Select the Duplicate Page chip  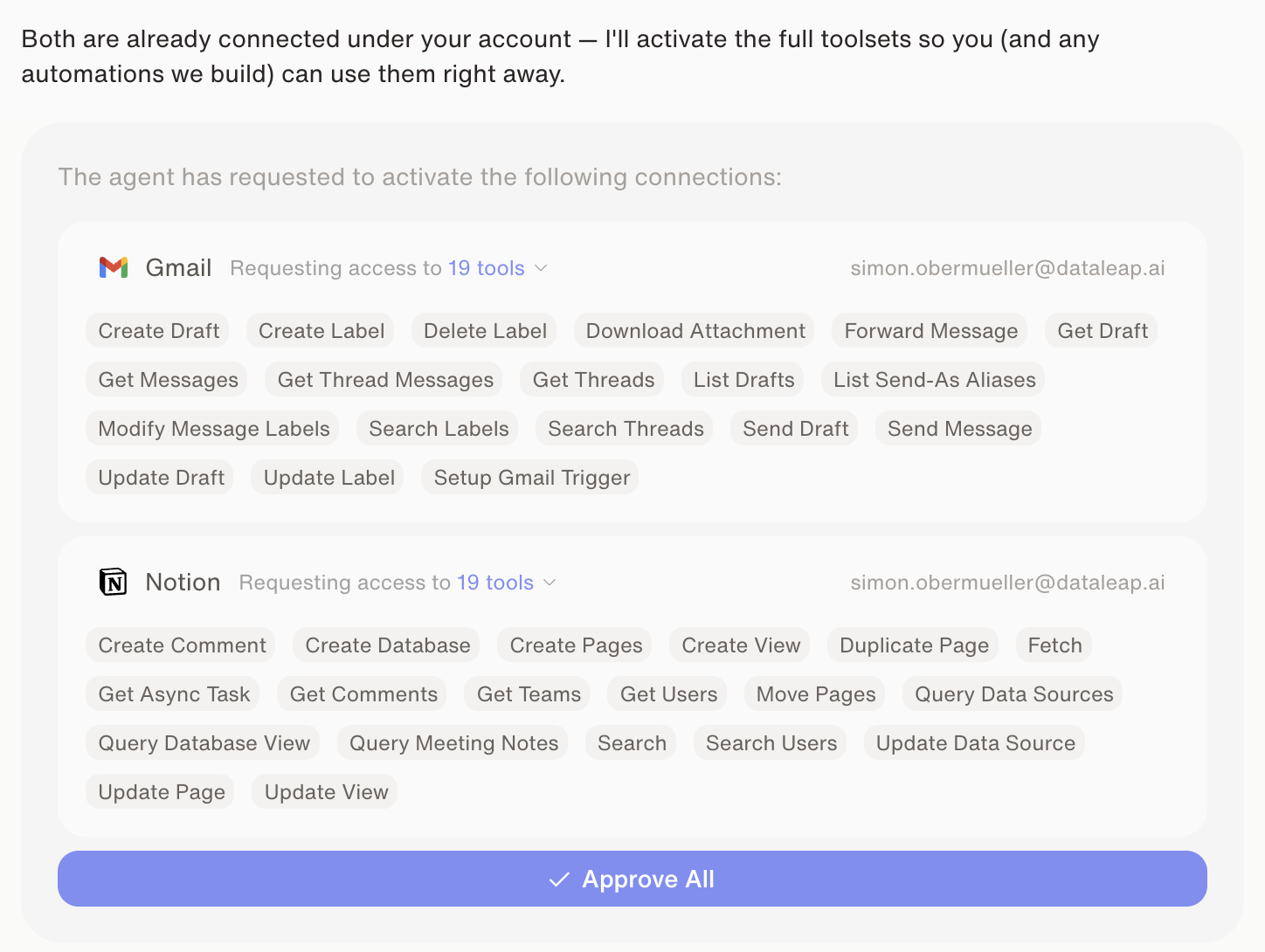coord(914,645)
